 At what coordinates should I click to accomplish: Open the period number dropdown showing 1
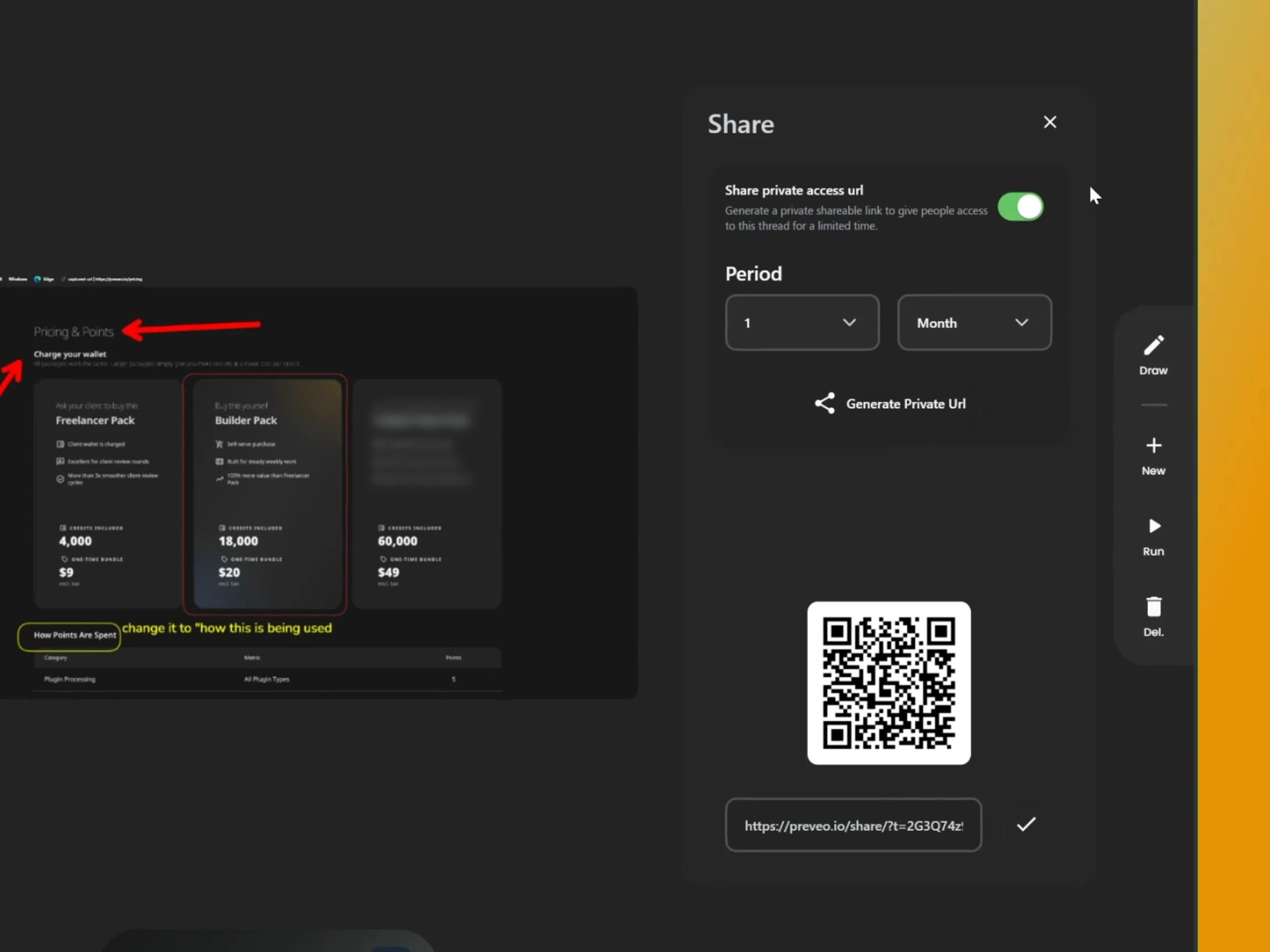tap(802, 322)
